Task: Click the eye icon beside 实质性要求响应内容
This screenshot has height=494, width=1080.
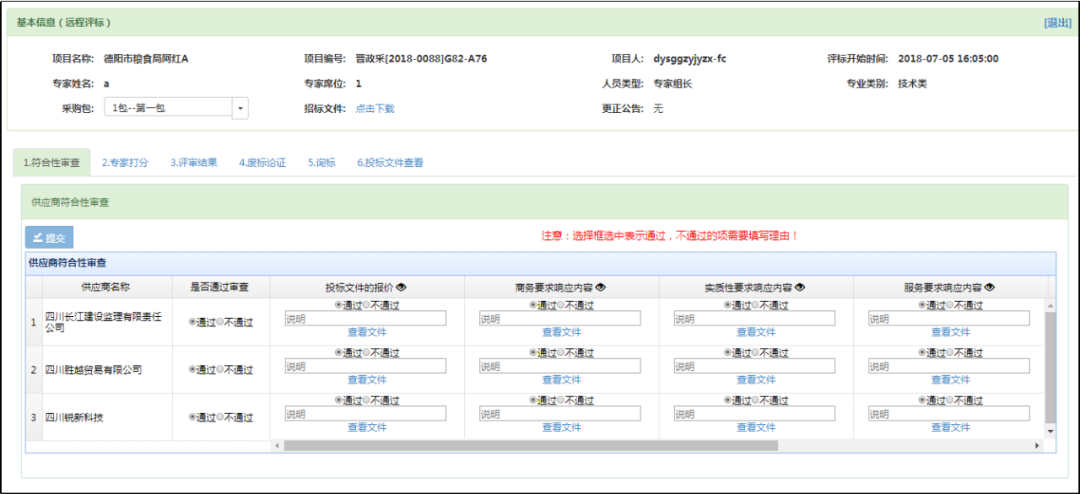Action: click(x=800, y=287)
